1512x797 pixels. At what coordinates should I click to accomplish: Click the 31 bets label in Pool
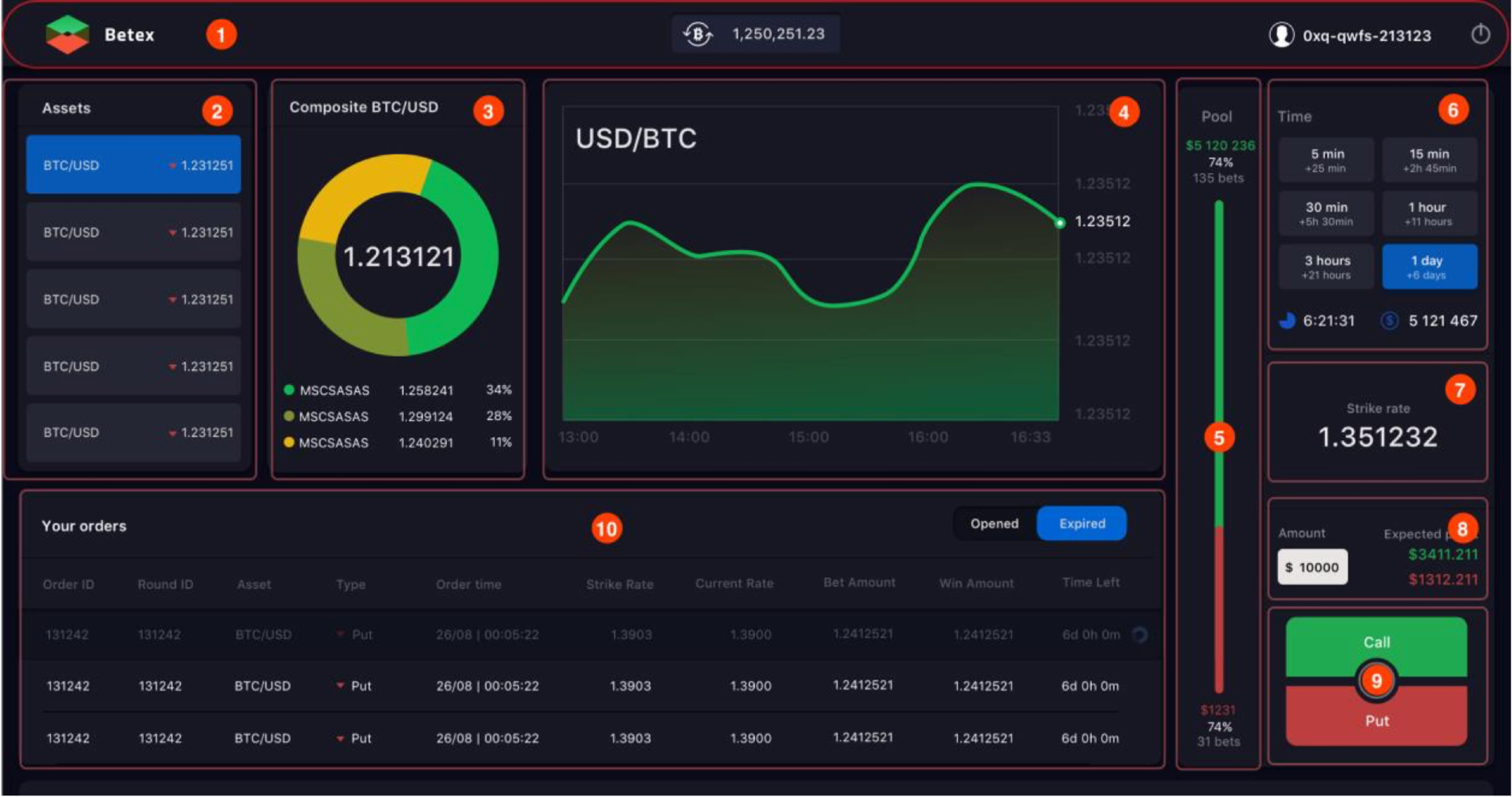(x=1218, y=741)
